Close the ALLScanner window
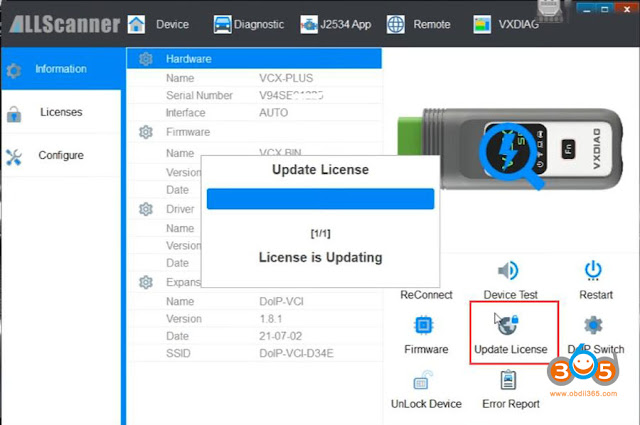The width and height of the screenshot is (640, 425). coord(627,9)
